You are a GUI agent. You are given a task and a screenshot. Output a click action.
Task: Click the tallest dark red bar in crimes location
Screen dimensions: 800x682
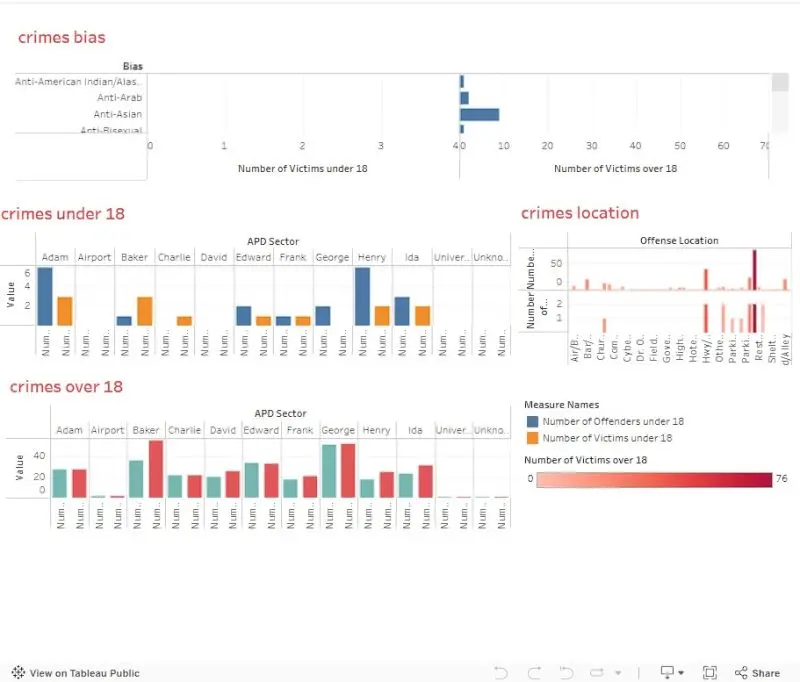point(755,270)
